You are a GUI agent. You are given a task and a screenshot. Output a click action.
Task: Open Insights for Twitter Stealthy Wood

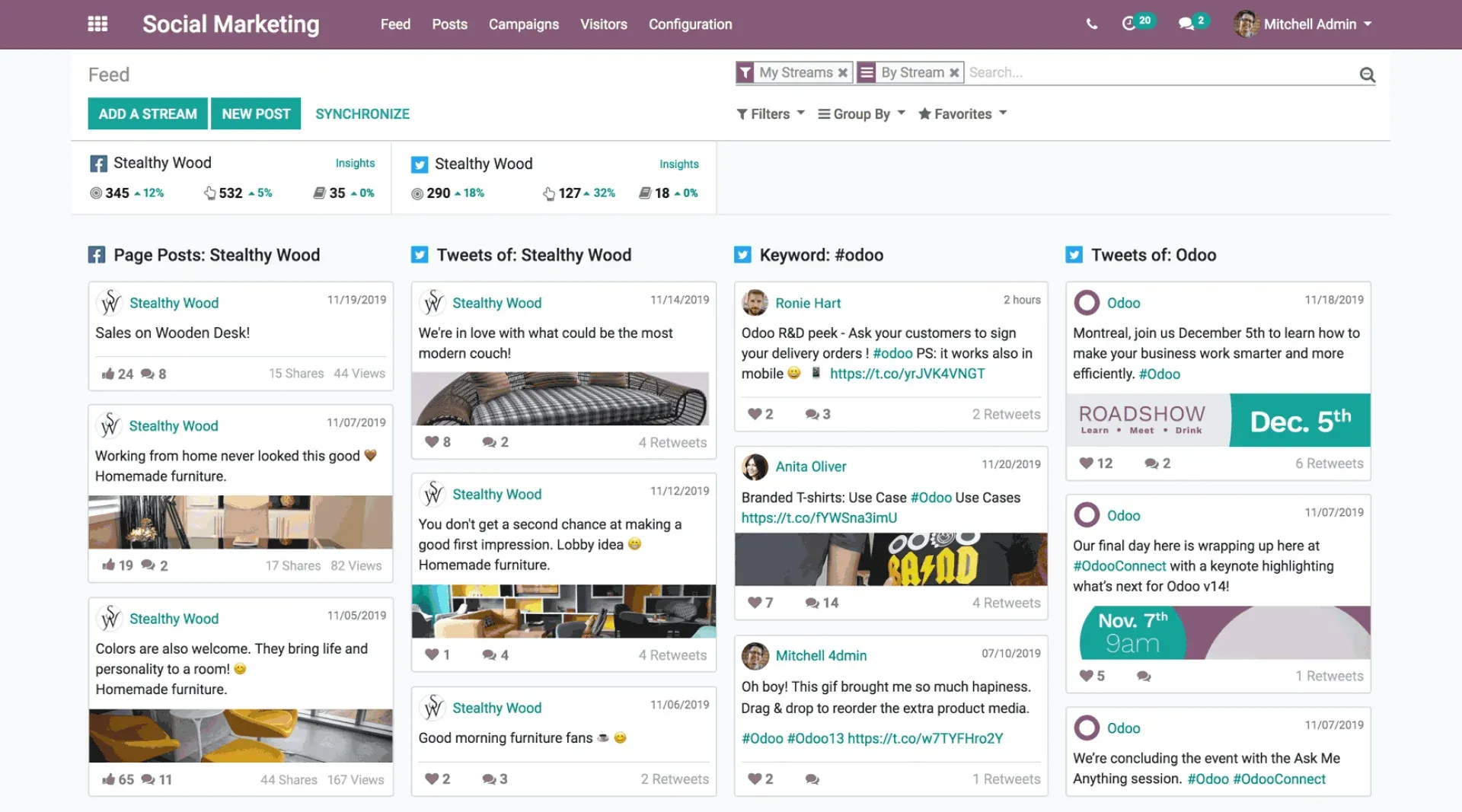pyautogui.click(x=678, y=164)
